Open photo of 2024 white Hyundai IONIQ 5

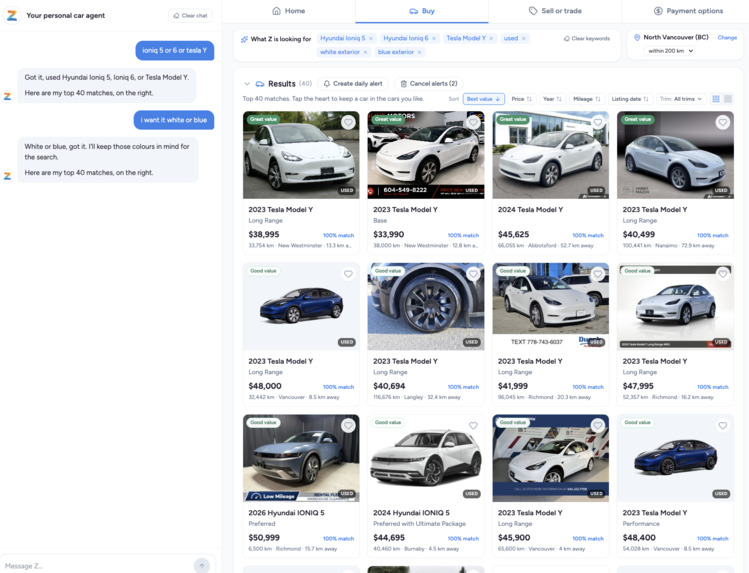tap(426, 458)
